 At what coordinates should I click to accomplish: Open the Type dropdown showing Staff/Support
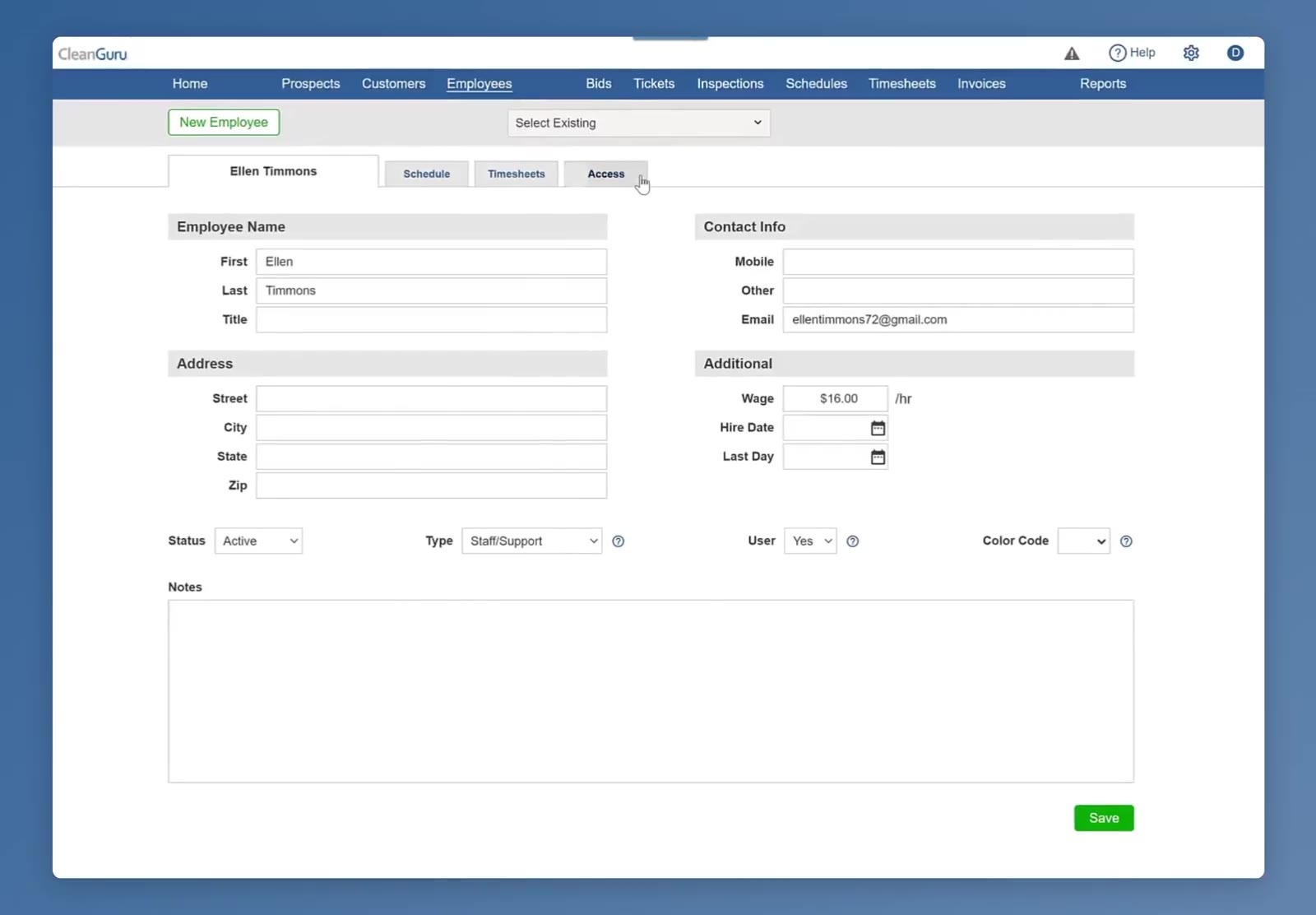tap(531, 541)
